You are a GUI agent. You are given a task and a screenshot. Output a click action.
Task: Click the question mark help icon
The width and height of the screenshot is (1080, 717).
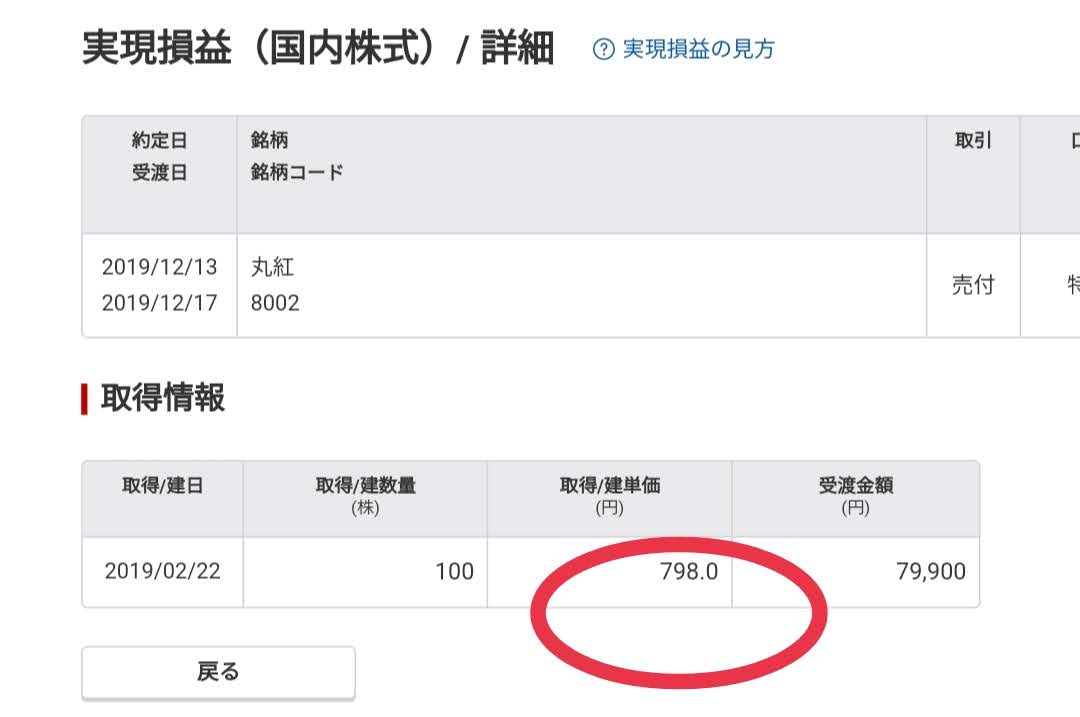click(x=603, y=49)
